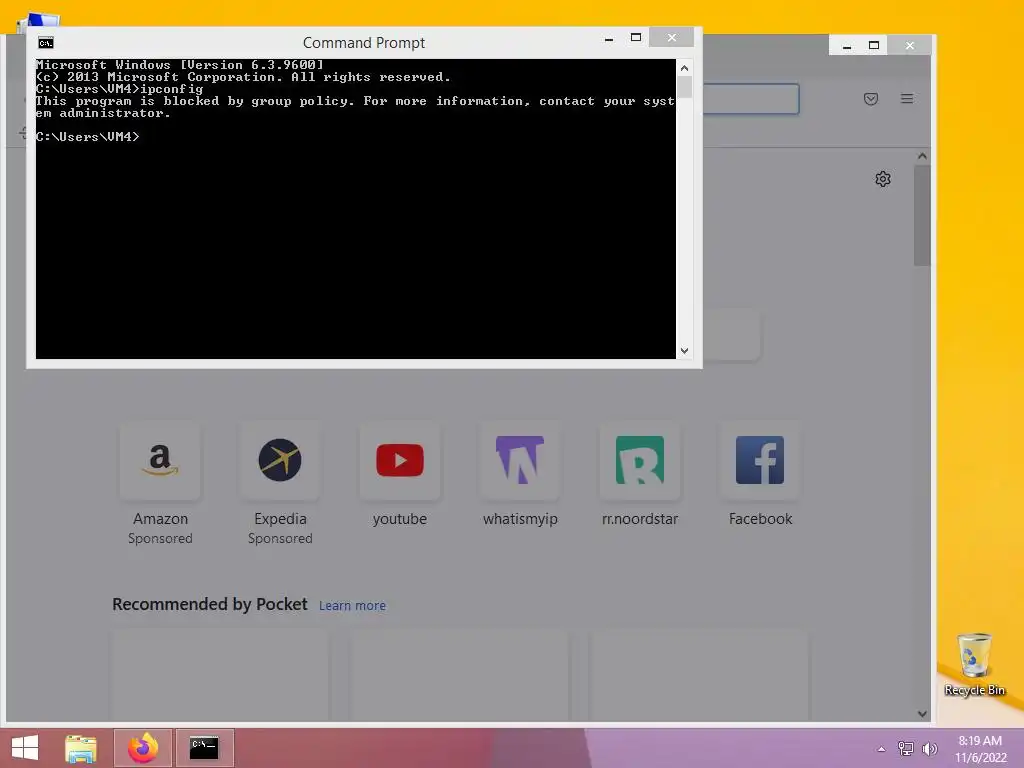Open the Save to Pocket icon in Firefox
This screenshot has height=768, width=1024.
(871, 99)
